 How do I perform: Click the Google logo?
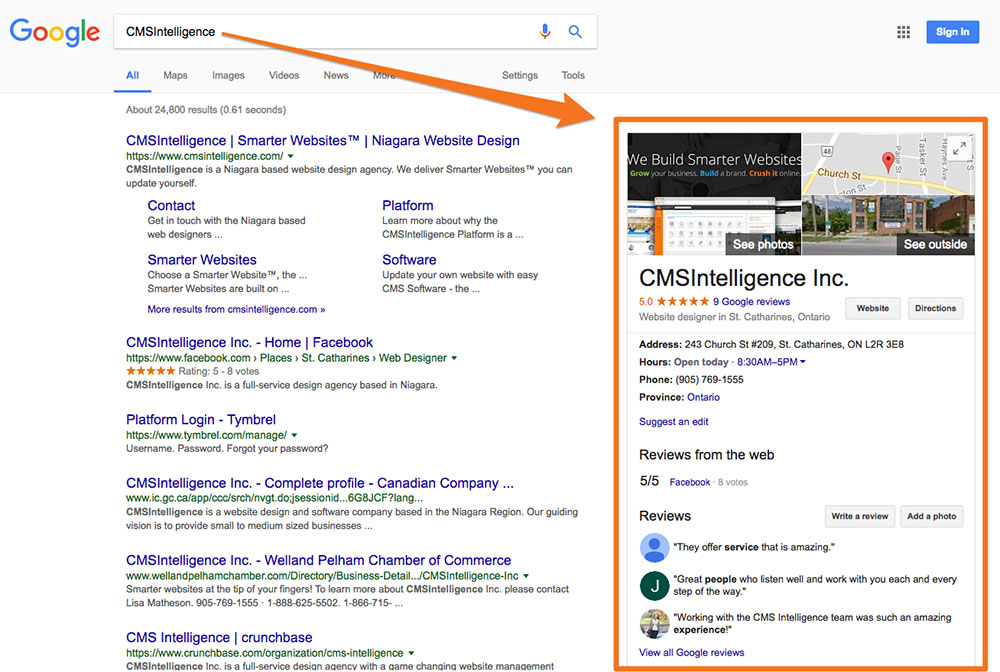(x=55, y=32)
